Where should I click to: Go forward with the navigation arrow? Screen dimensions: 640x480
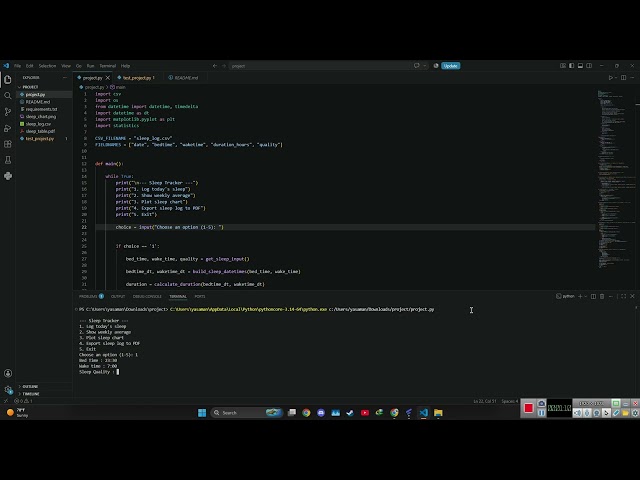(x=224, y=66)
